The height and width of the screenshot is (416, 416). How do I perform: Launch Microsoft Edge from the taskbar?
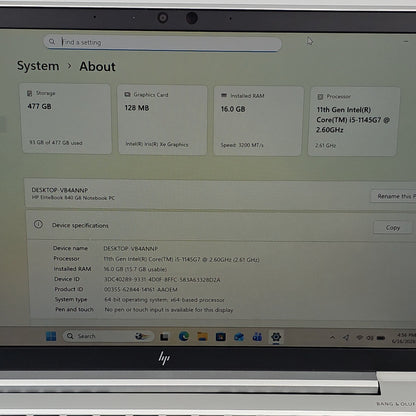coord(184,337)
